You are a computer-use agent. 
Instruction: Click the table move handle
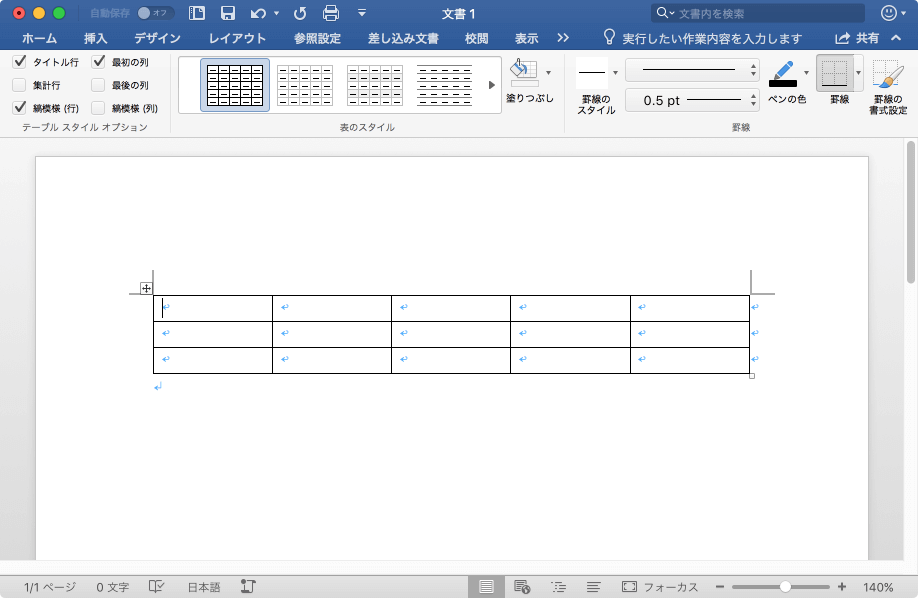(x=146, y=288)
